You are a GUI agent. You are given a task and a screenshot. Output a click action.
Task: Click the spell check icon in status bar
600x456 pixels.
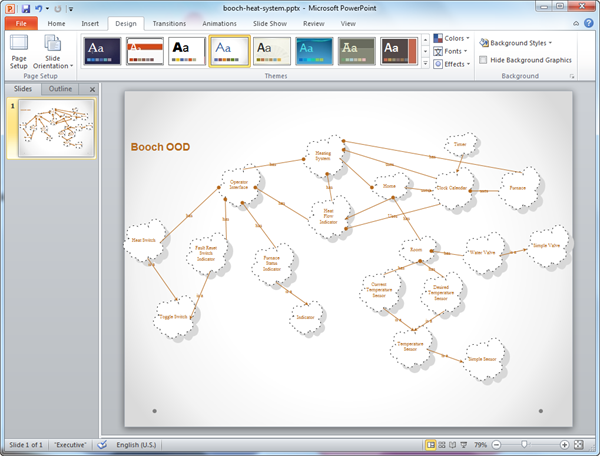point(102,445)
